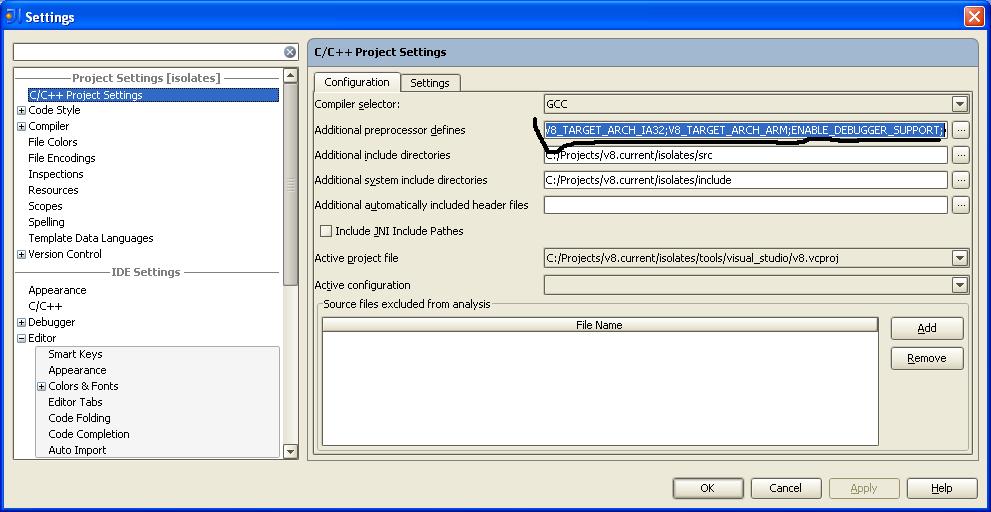The image size is (991, 512).
Task: Select Smart Keys under Editor
Action: (75, 354)
